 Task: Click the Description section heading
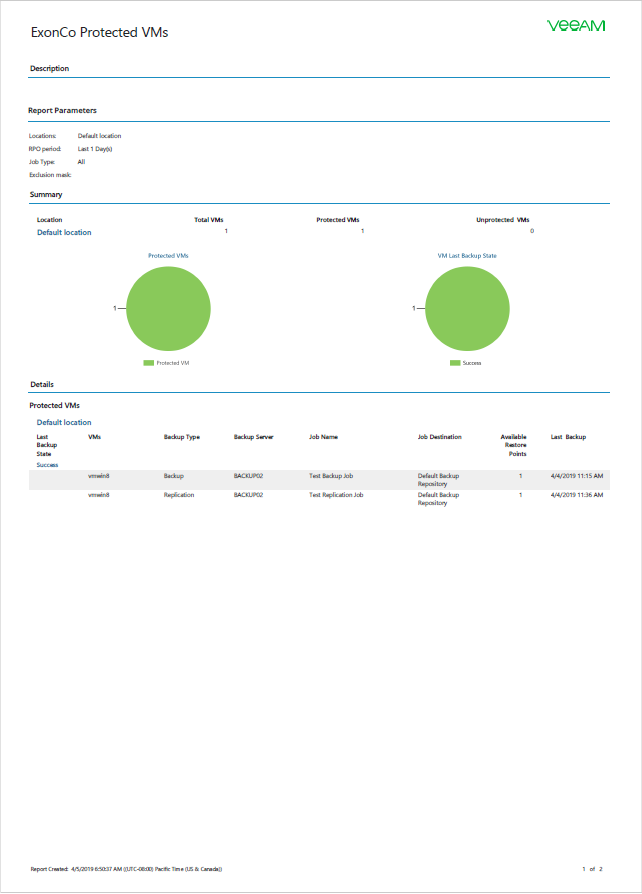click(49, 68)
